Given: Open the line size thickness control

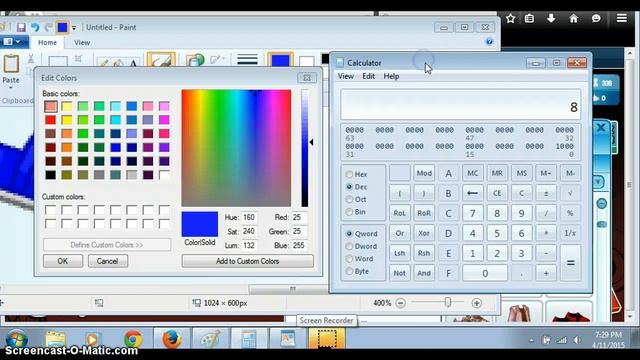Looking at the screenshot, I should pos(247,60).
